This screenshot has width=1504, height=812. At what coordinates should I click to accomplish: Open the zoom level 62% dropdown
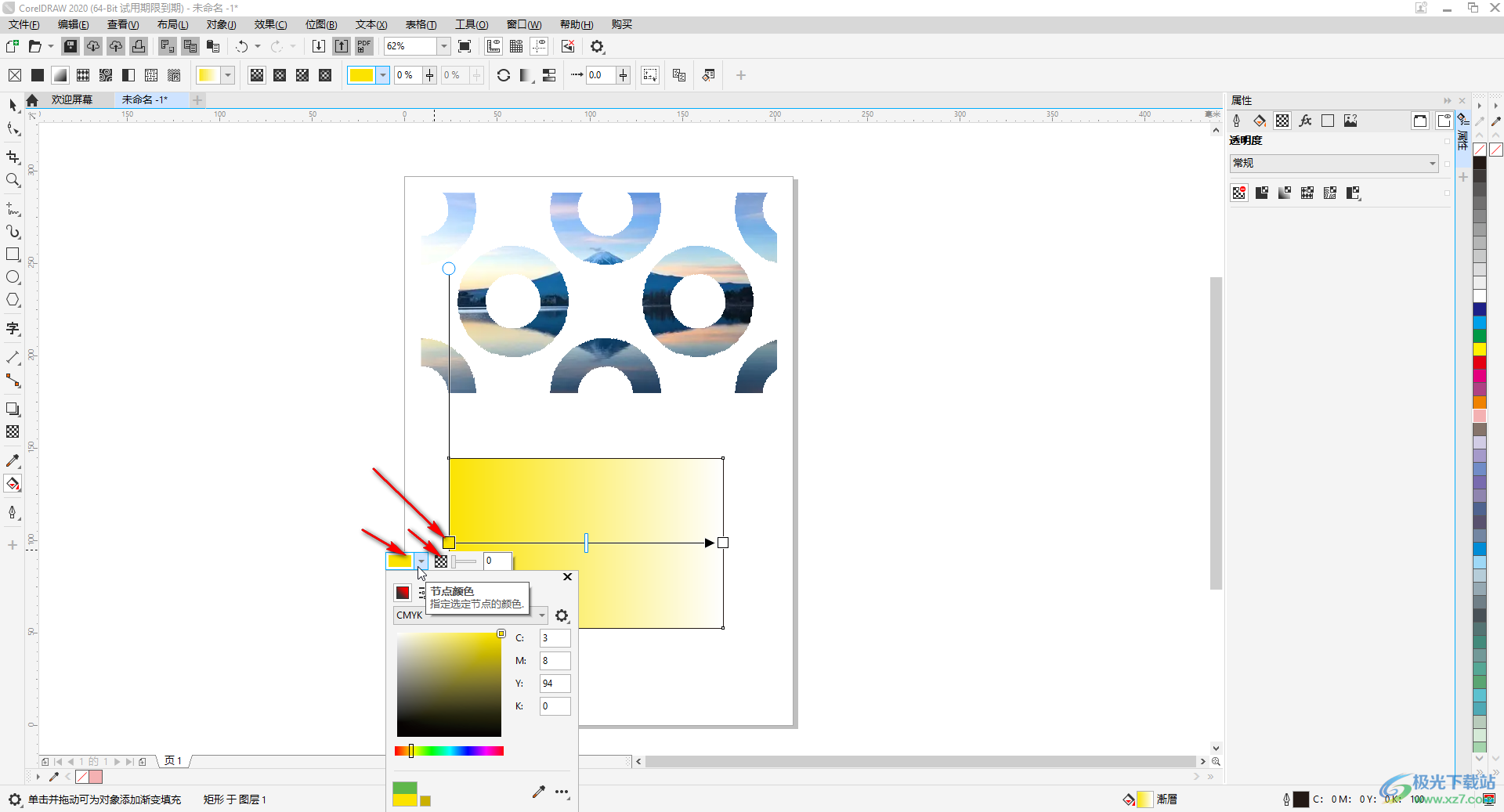coord(443,46)
